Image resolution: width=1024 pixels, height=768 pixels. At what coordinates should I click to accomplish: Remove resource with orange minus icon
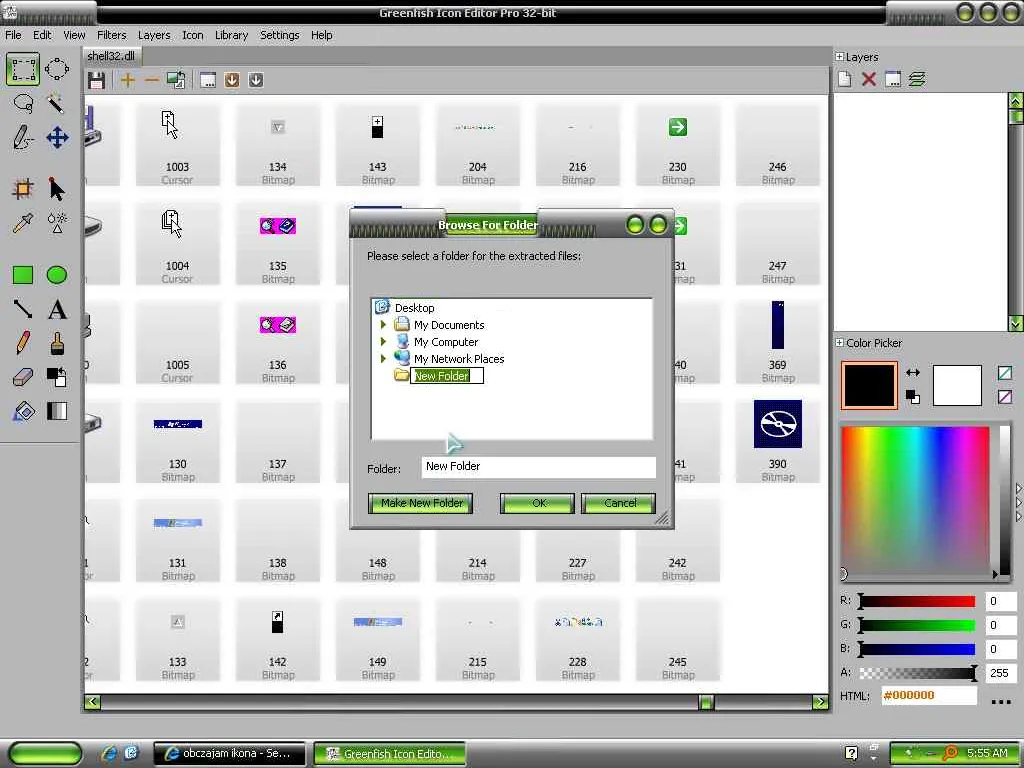click(x=152, y=80)
